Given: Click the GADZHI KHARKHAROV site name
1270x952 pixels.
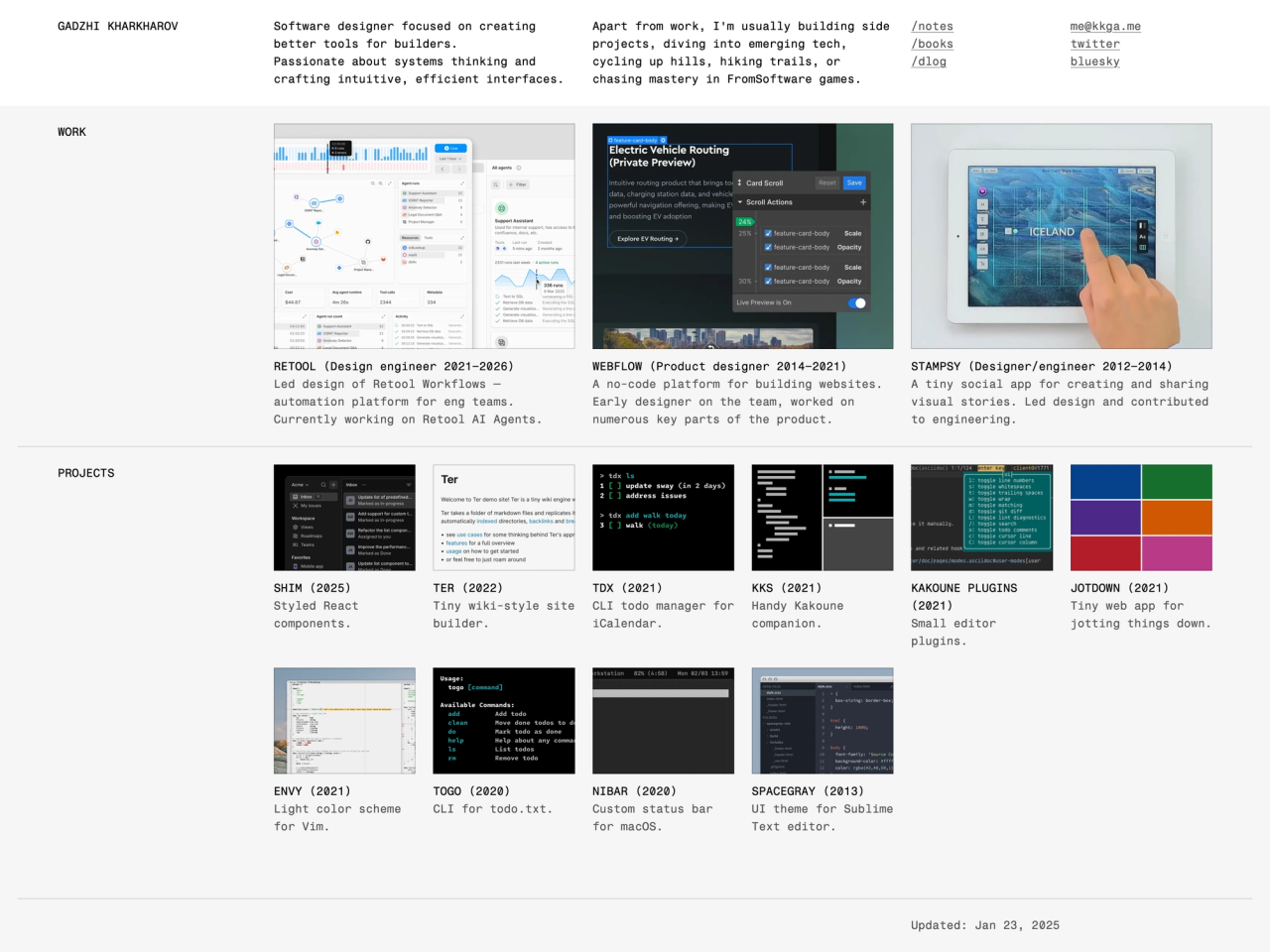Looking at the screenshot, I should tap(118, 27).
